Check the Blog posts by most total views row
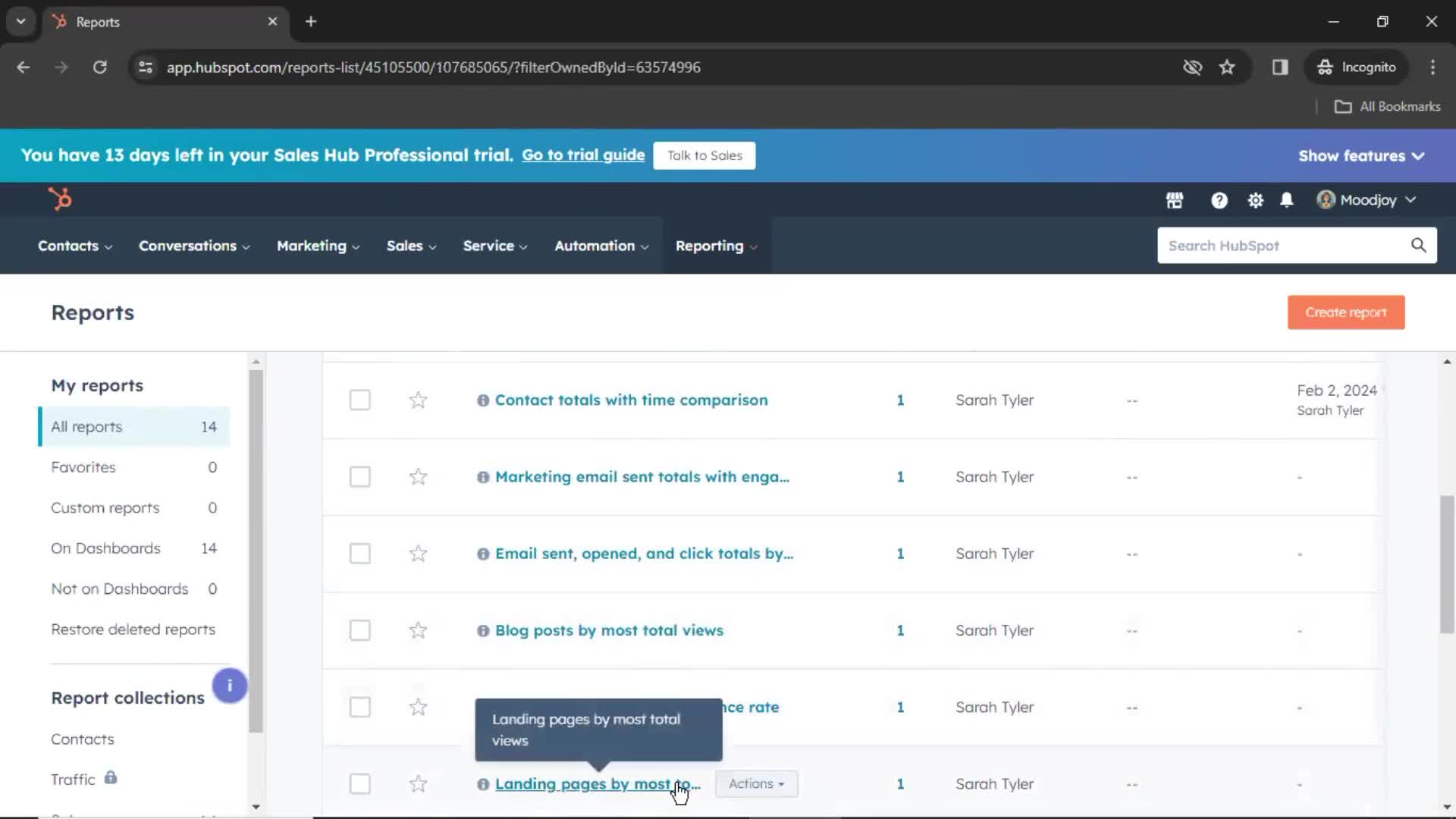The width and height of the screenshot is (1456, 819). 359,630
